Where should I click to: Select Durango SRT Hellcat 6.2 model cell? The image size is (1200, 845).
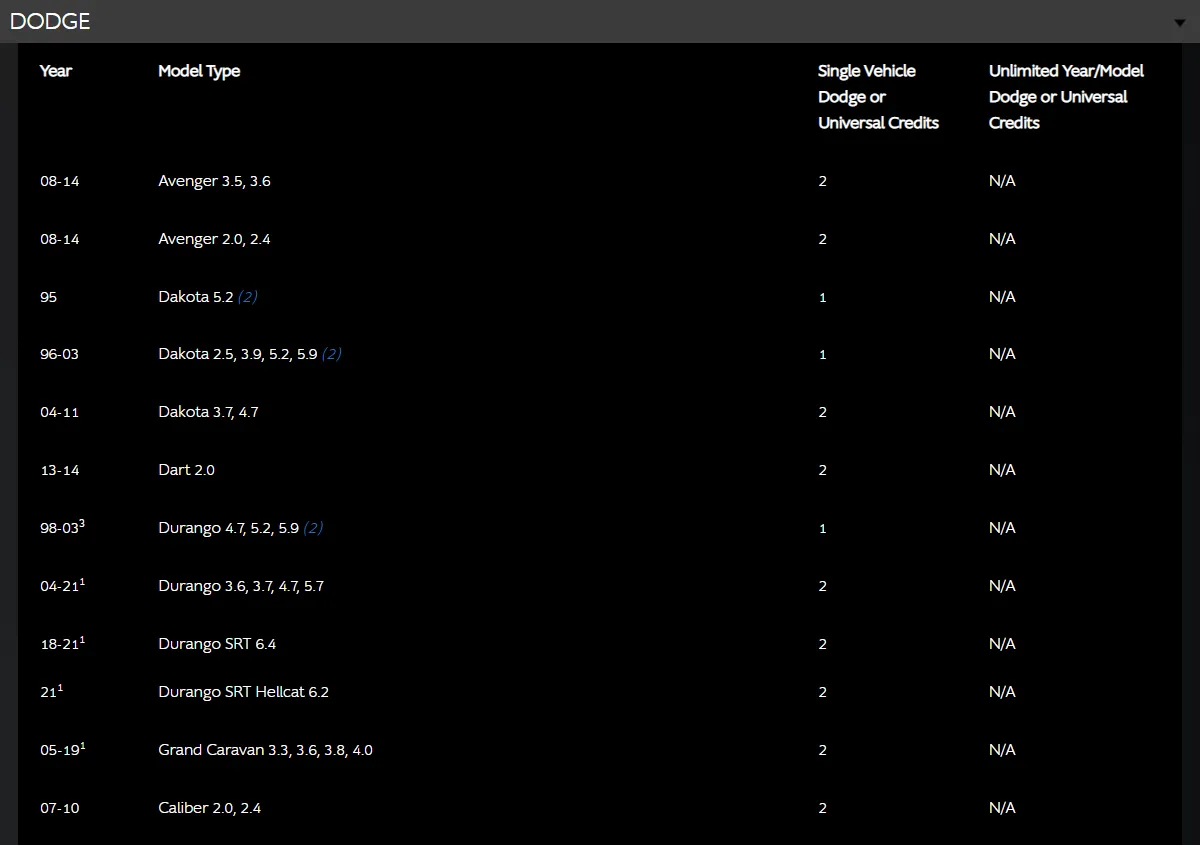(x=243, y=692)
